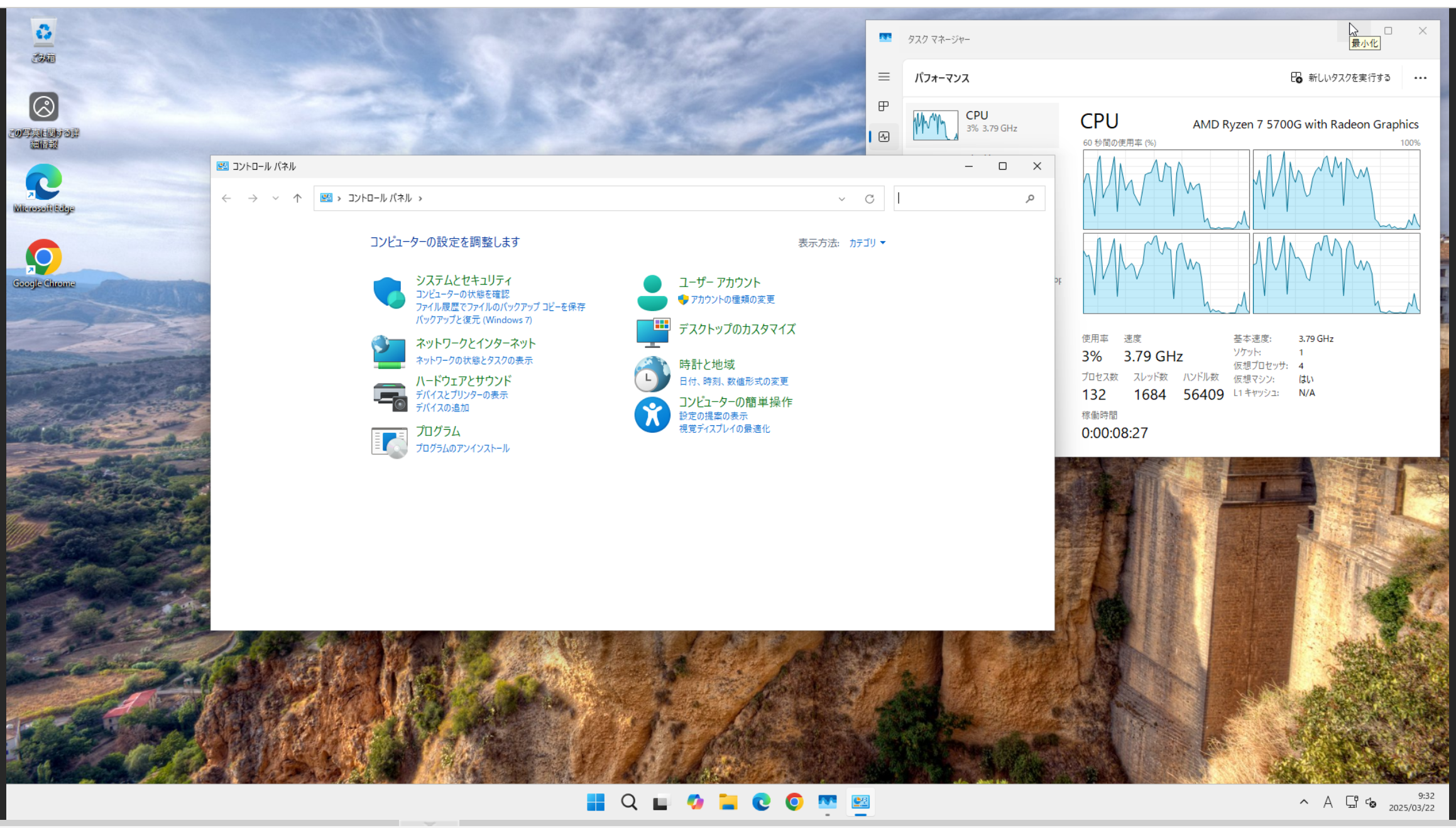Open File Explorer from the taskbar

tap(728, 802)
